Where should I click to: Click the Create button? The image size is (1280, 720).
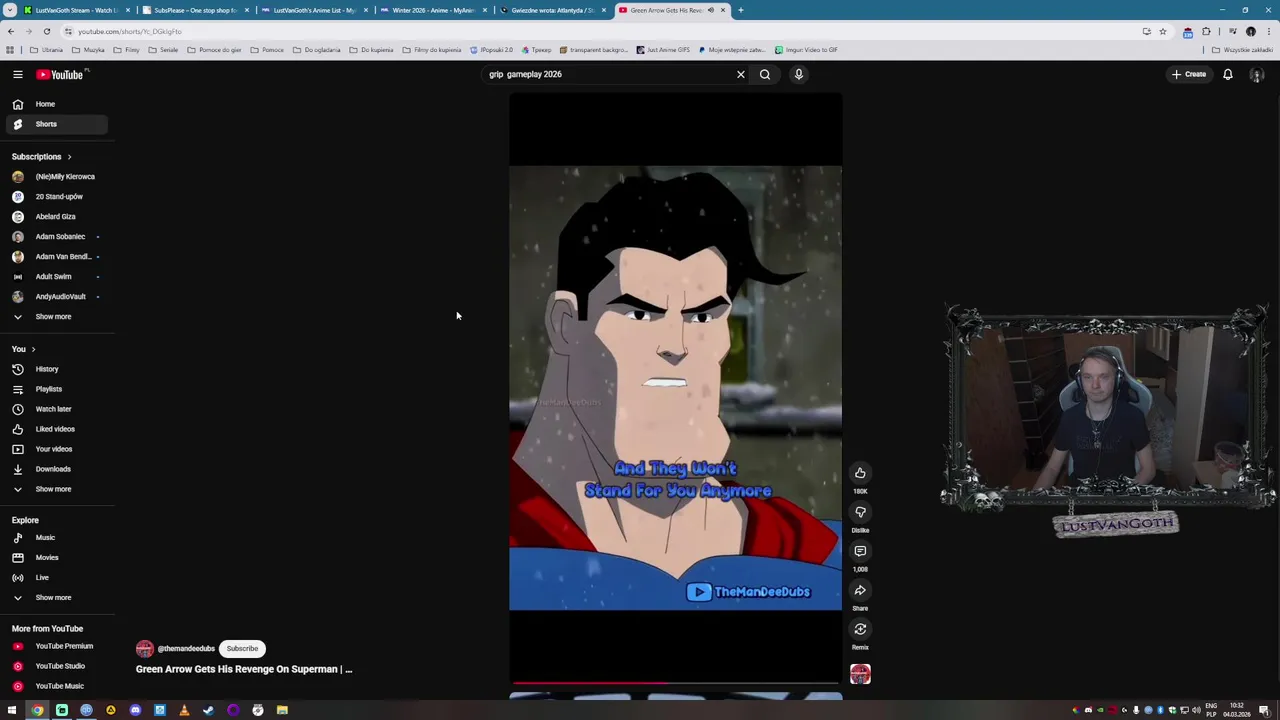[1190, 74]
